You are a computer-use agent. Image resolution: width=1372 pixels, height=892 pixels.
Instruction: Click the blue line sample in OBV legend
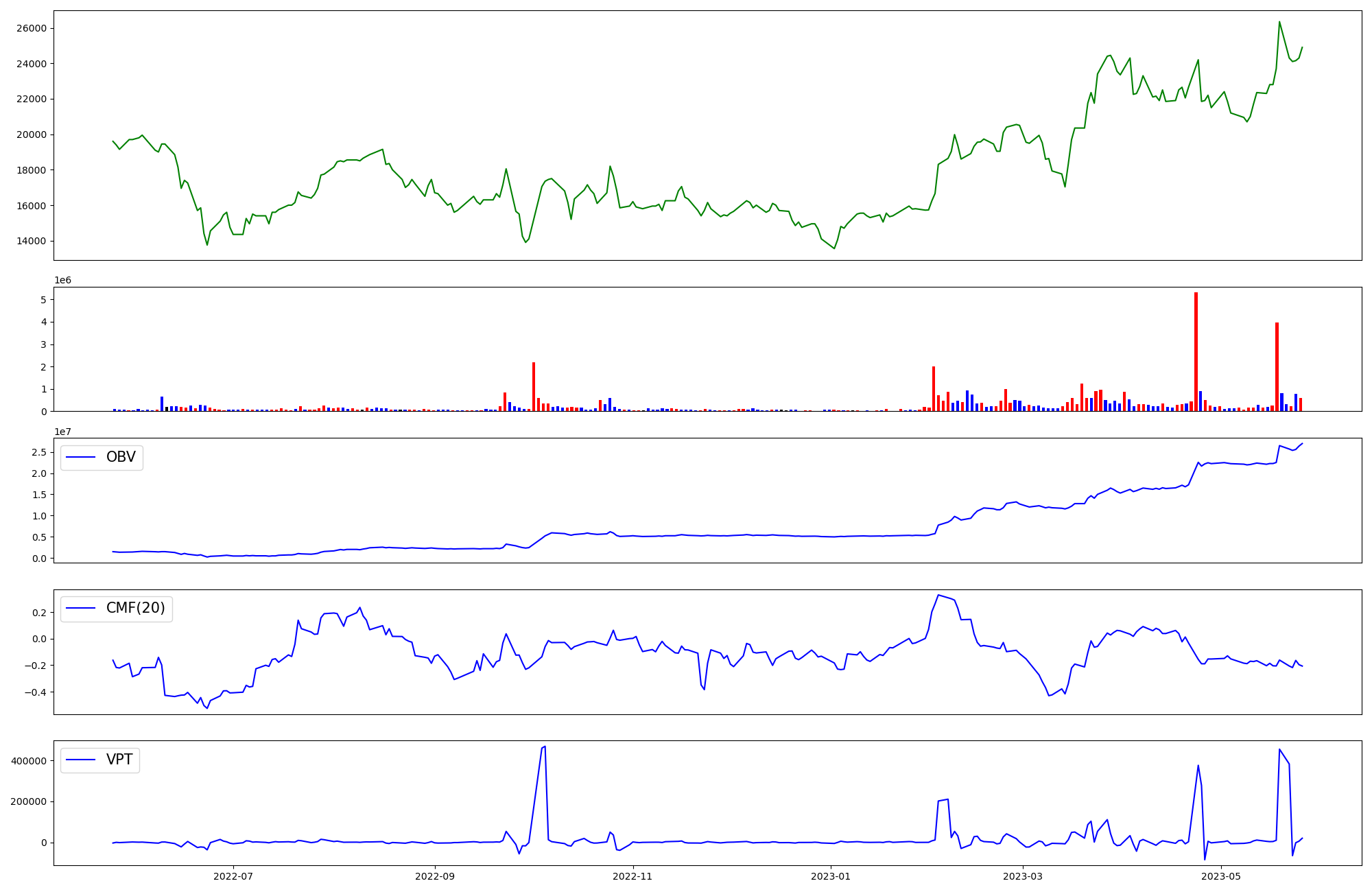81,458
